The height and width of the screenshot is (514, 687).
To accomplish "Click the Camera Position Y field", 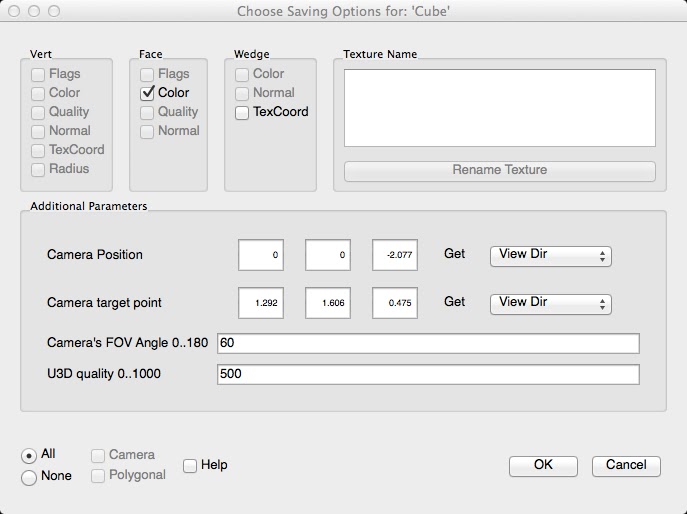I will coord(327,255).
